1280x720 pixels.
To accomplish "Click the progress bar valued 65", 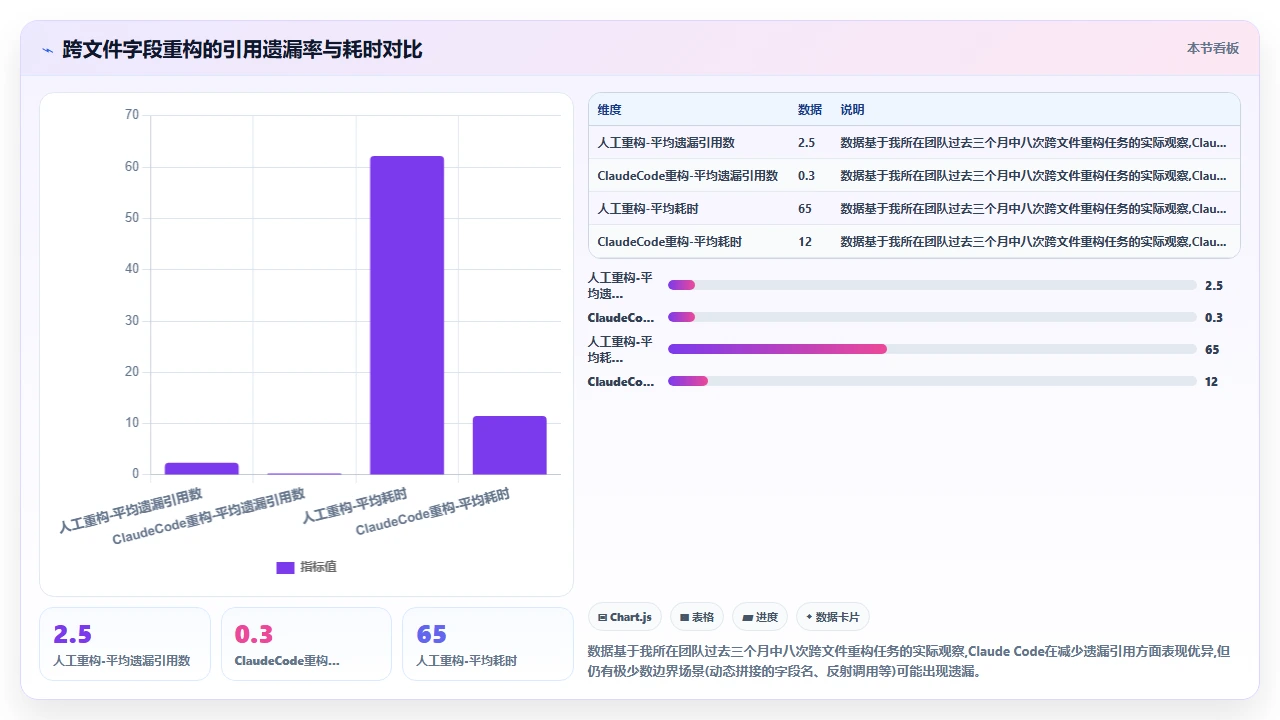I will (932, 349).
